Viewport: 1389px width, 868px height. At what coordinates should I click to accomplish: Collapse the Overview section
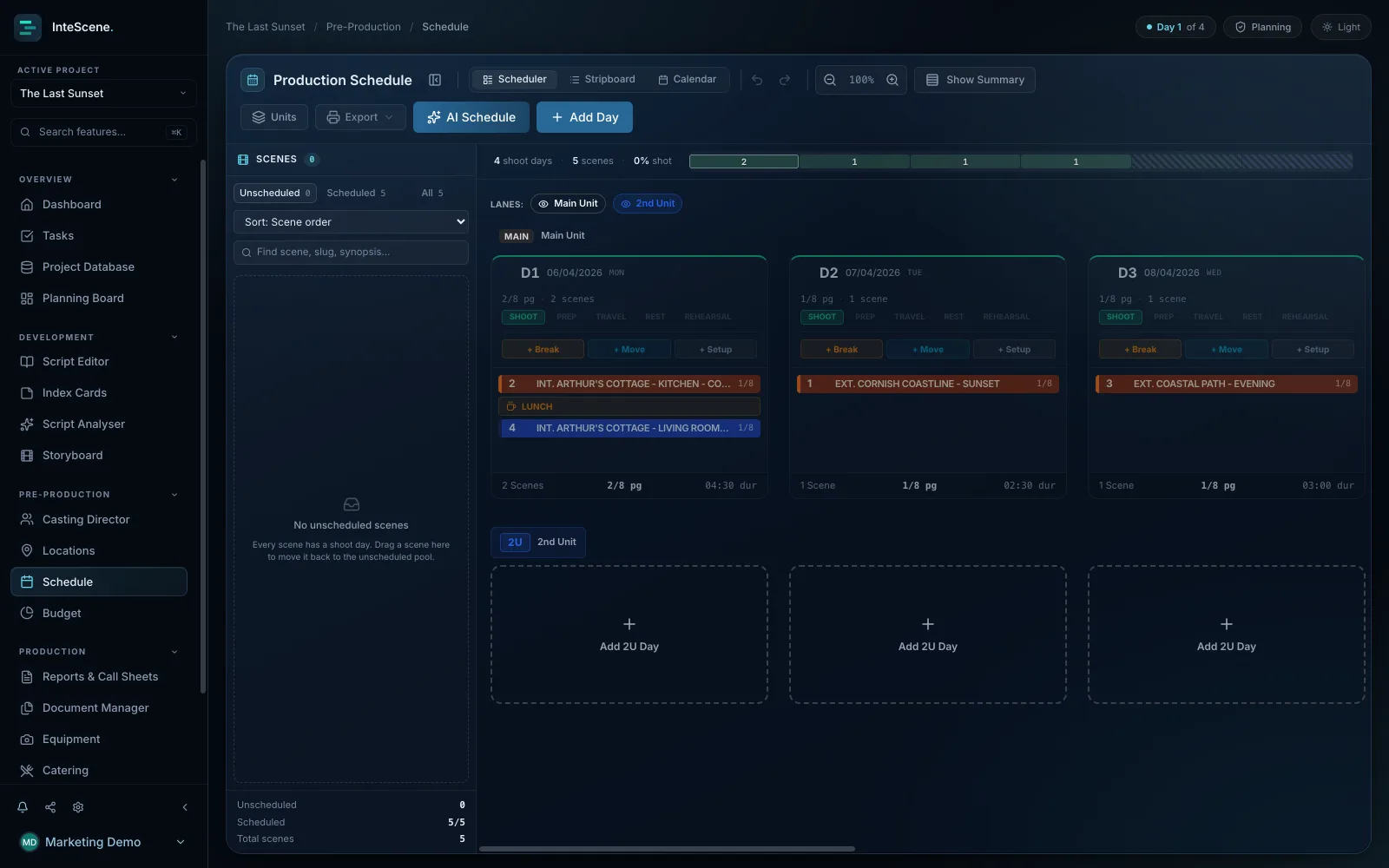point(174,180)
